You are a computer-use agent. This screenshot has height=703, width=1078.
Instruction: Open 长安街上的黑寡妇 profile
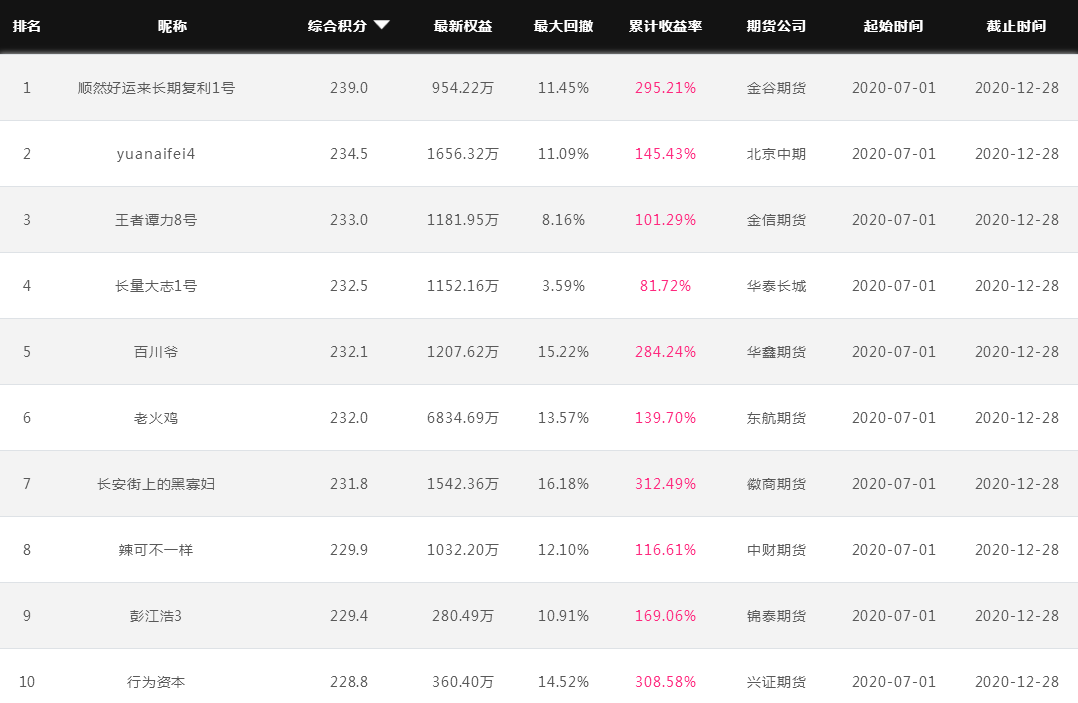click(x=156, y=484)
